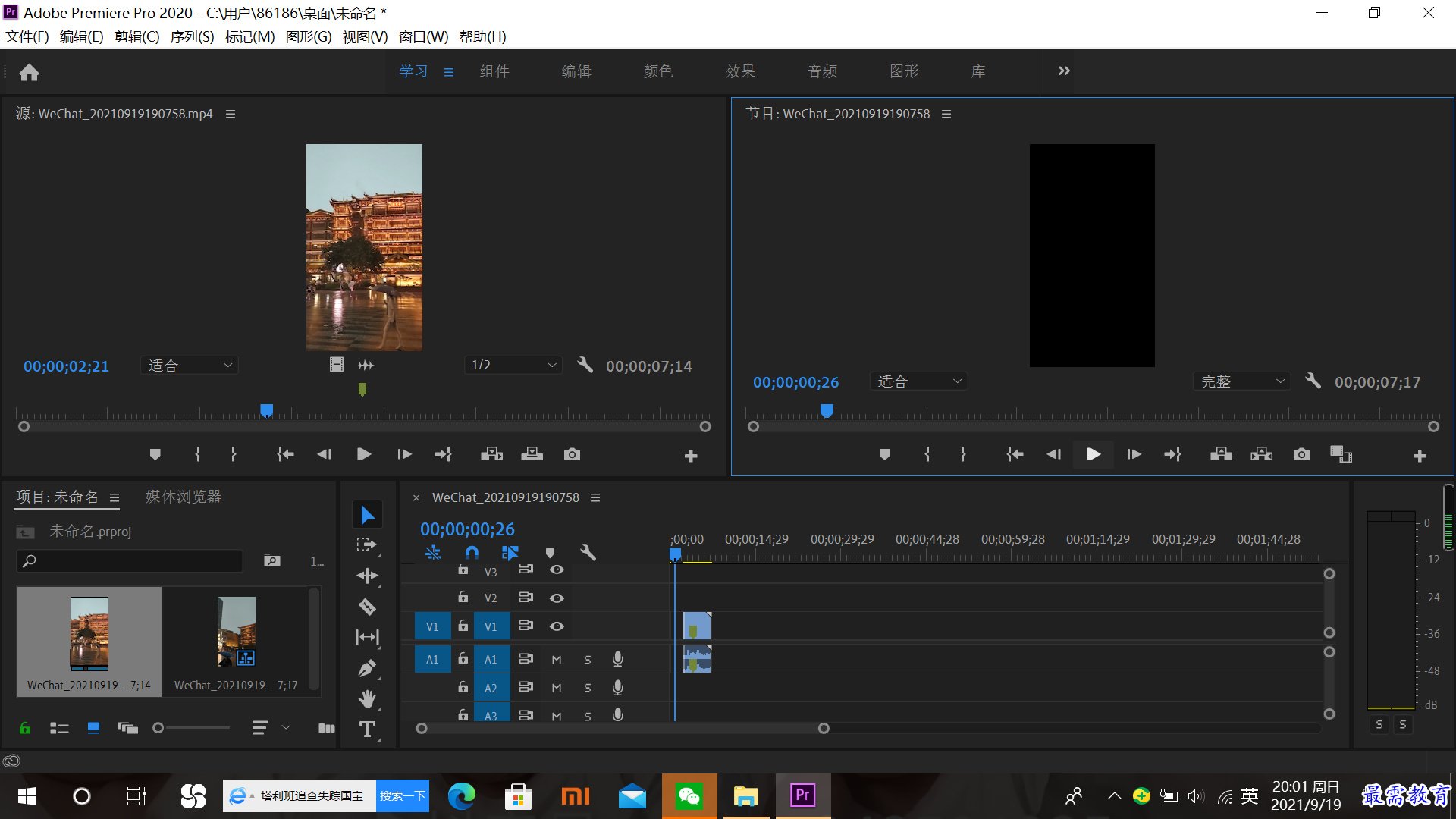Select the Razor tool
The width and height of the screenshot is (1456, 819).
[367, 607]
